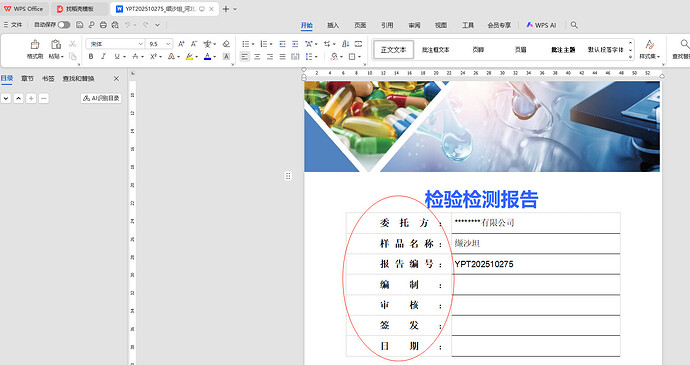The height and width of the screenshot is (365, 690).
Task: Open the 文件 menu
Action: point(13,25)
